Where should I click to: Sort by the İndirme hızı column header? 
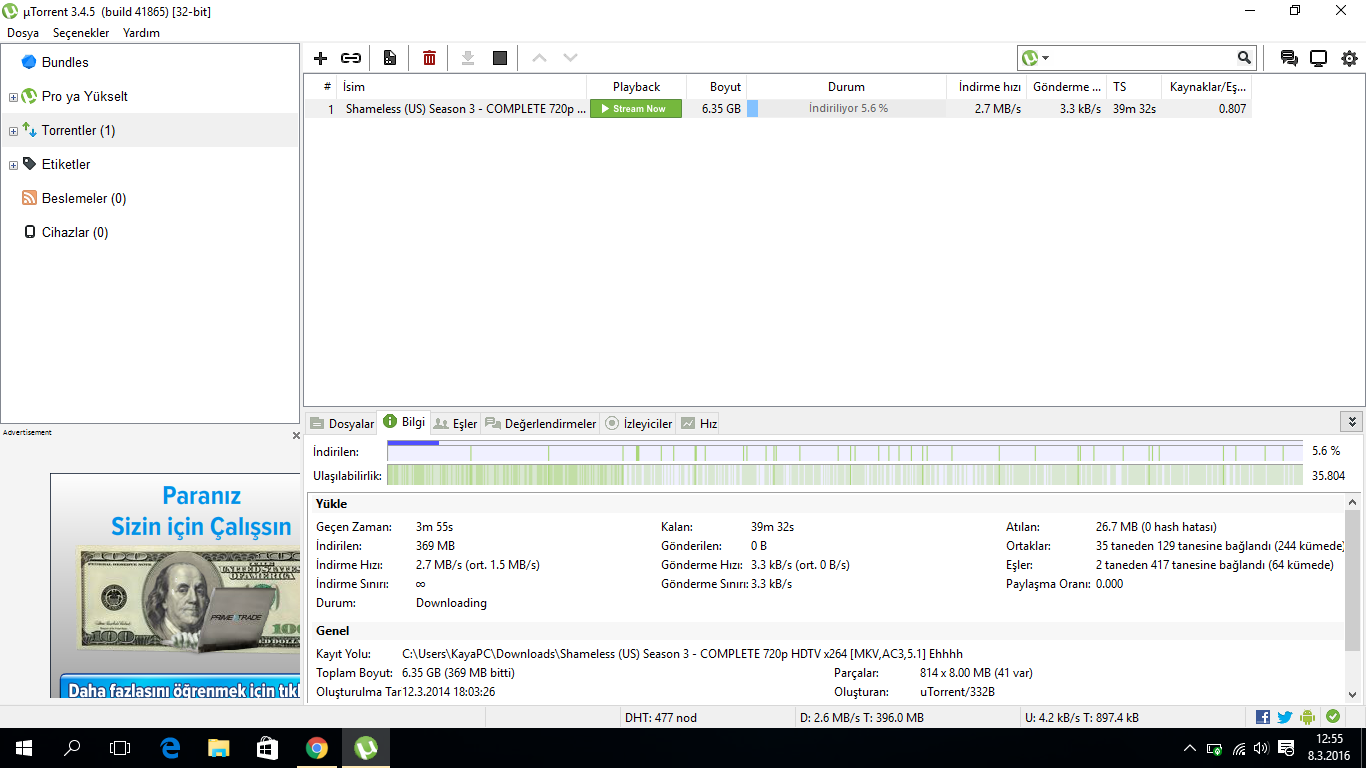point(987,87)
